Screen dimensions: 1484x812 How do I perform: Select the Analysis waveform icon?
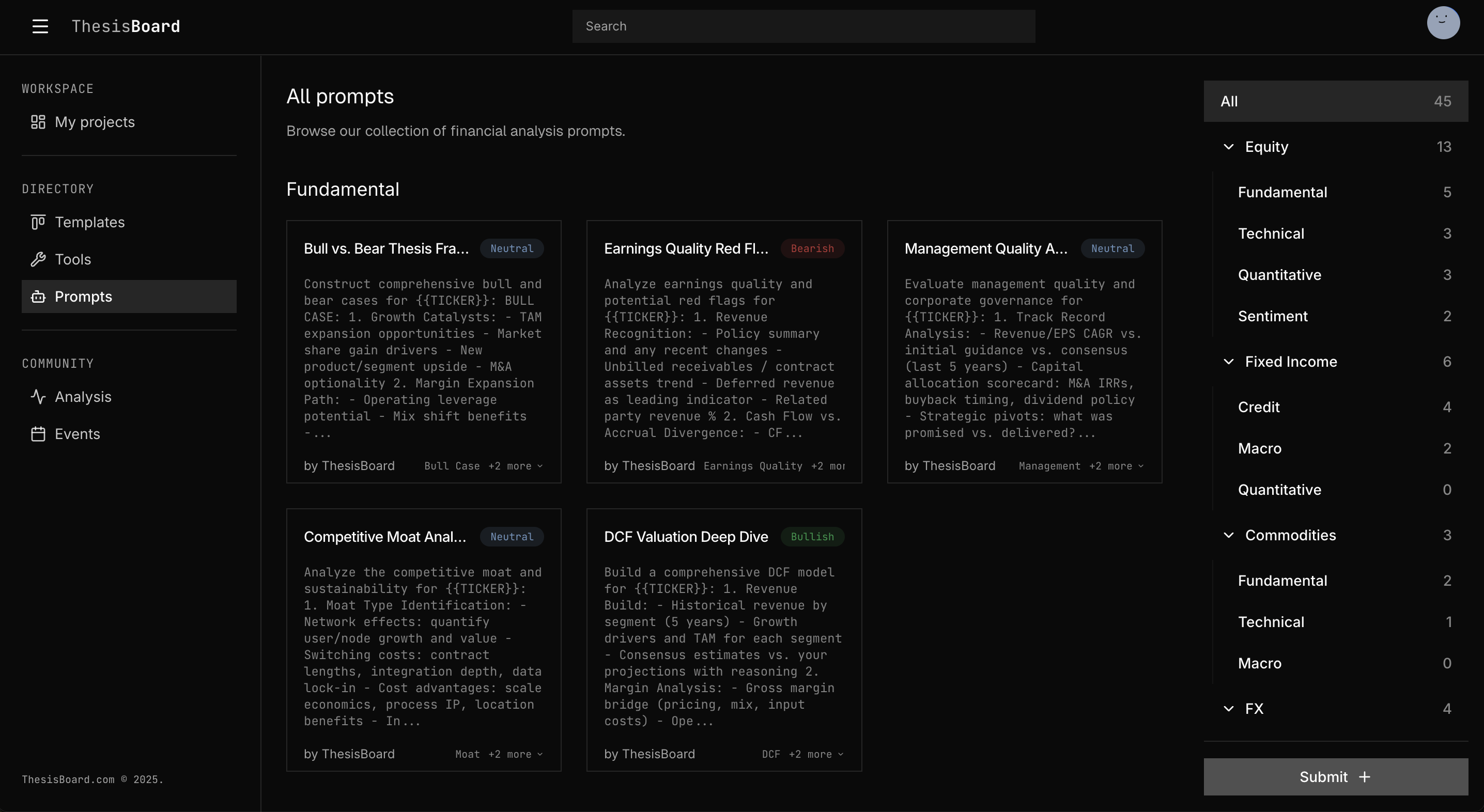[38, 396]
